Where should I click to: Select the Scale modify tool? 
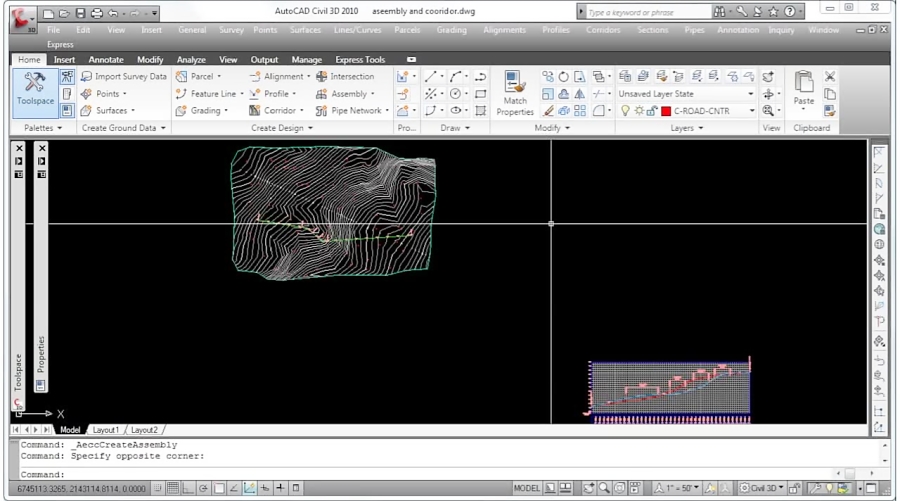[x=548, y=94]
